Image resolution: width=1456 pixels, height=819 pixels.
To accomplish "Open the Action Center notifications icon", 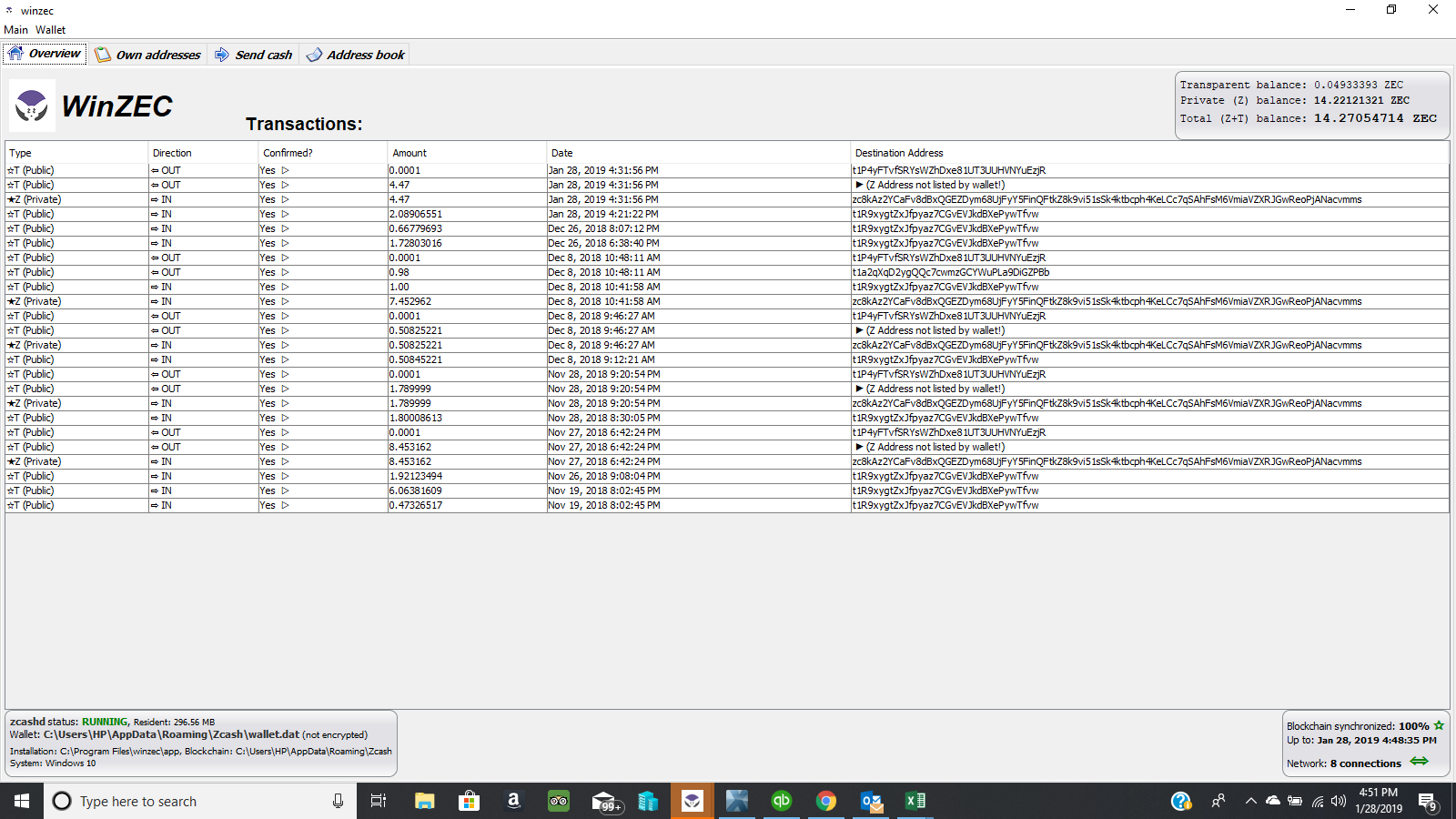I will pos(1428,802).
